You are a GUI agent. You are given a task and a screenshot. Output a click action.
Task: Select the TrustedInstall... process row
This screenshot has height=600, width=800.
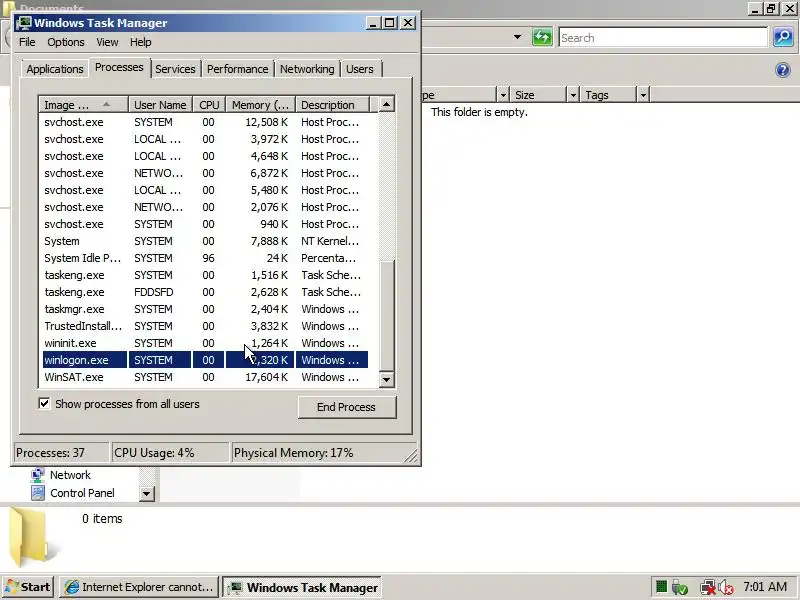tap(205, 326)
